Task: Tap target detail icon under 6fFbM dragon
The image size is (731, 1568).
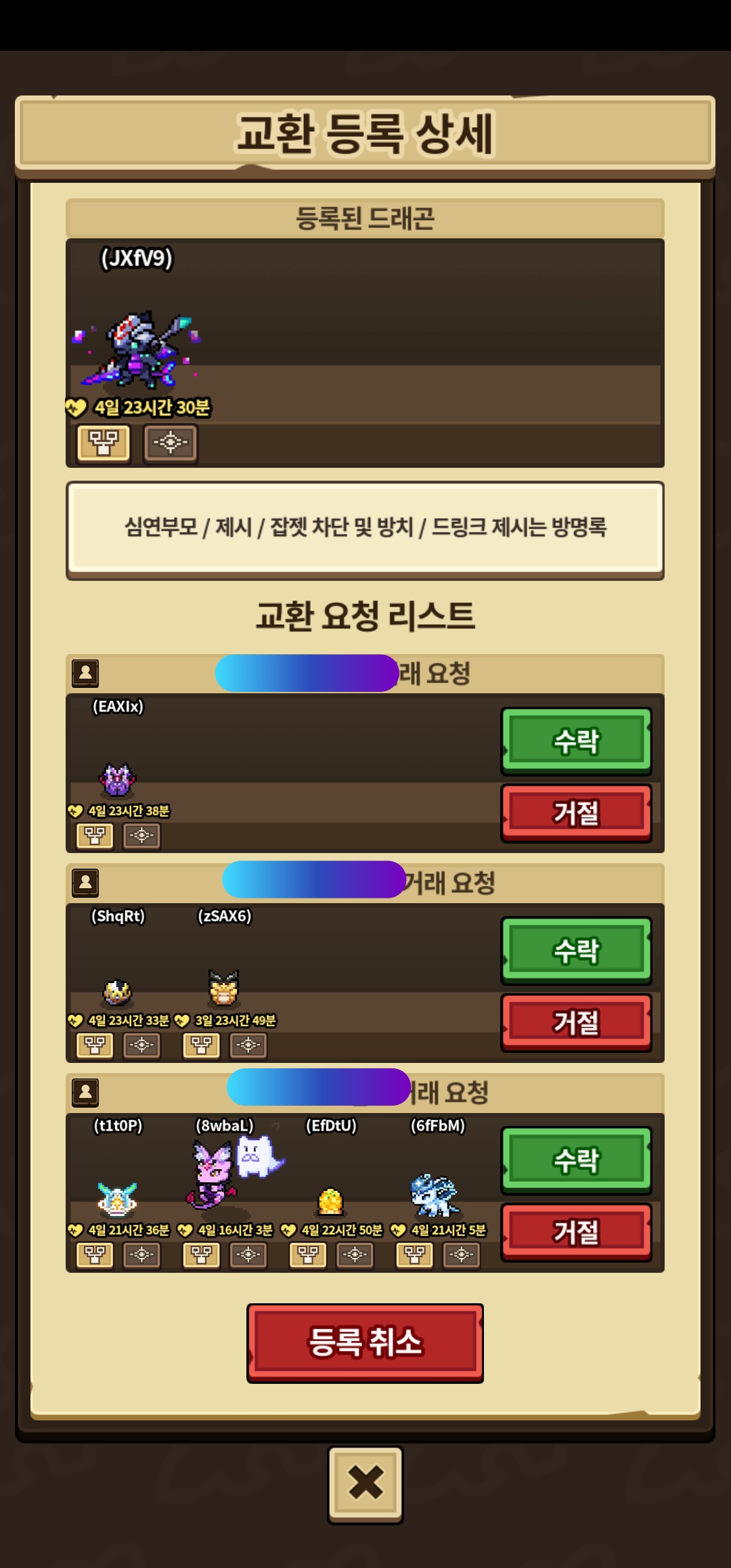Action: [462, 1255]
